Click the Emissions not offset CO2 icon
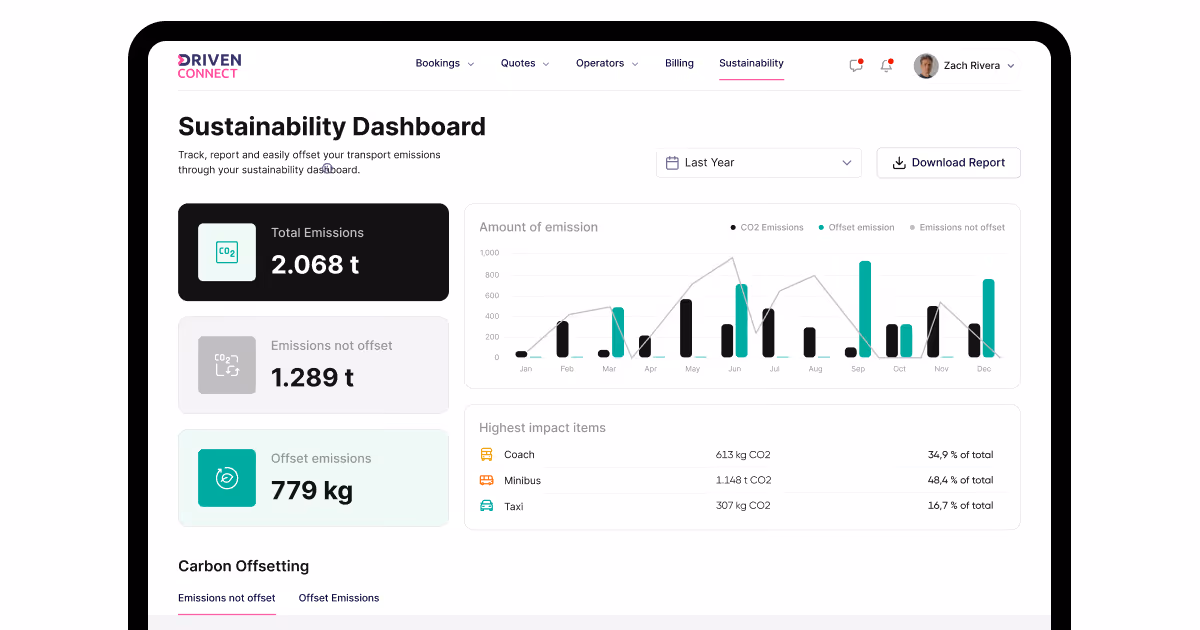The image size is (1200, 630). [x=227, y=365]
